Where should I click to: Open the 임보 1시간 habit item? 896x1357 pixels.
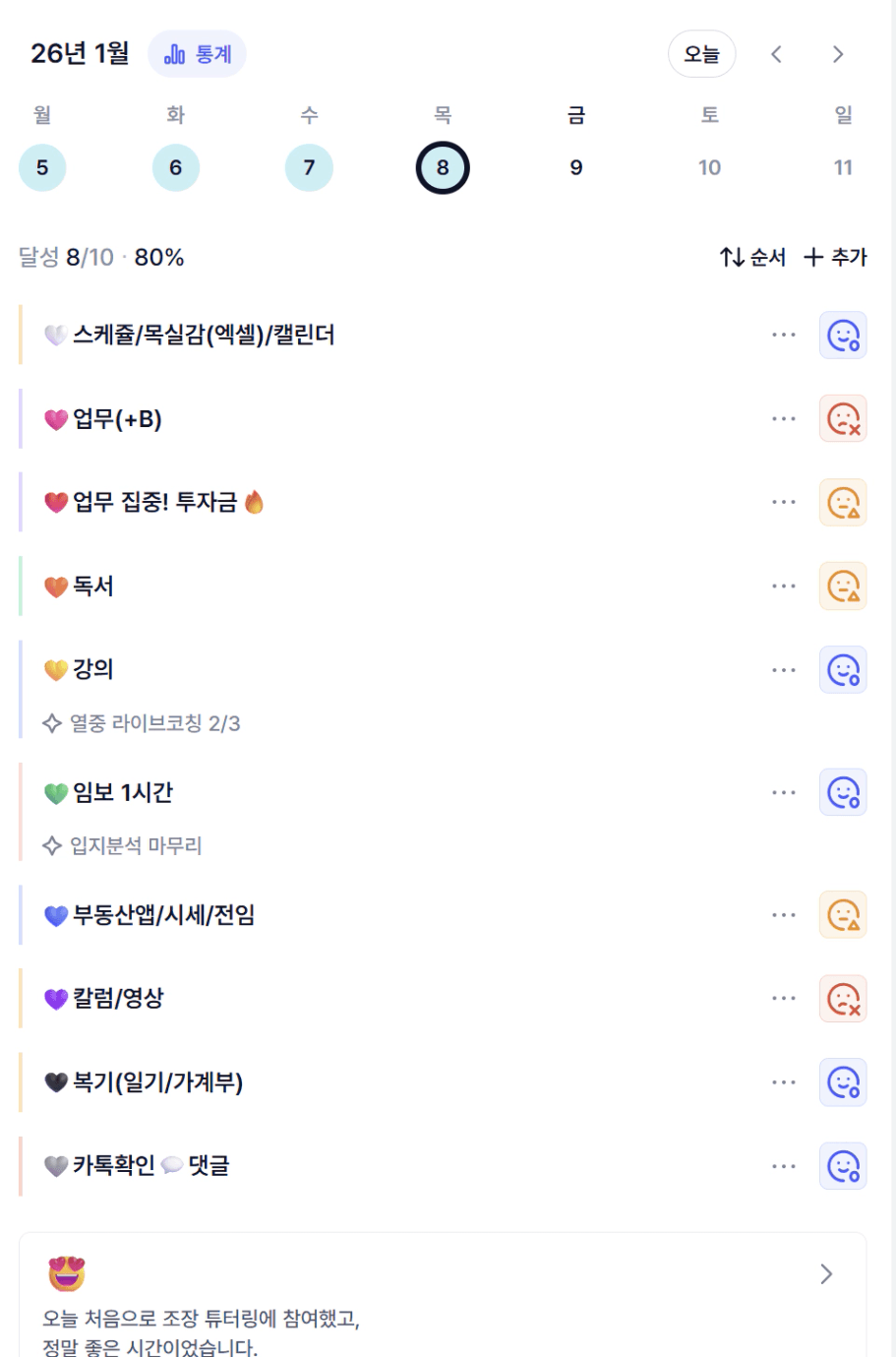pyautogui.click(x=123, y=793)
